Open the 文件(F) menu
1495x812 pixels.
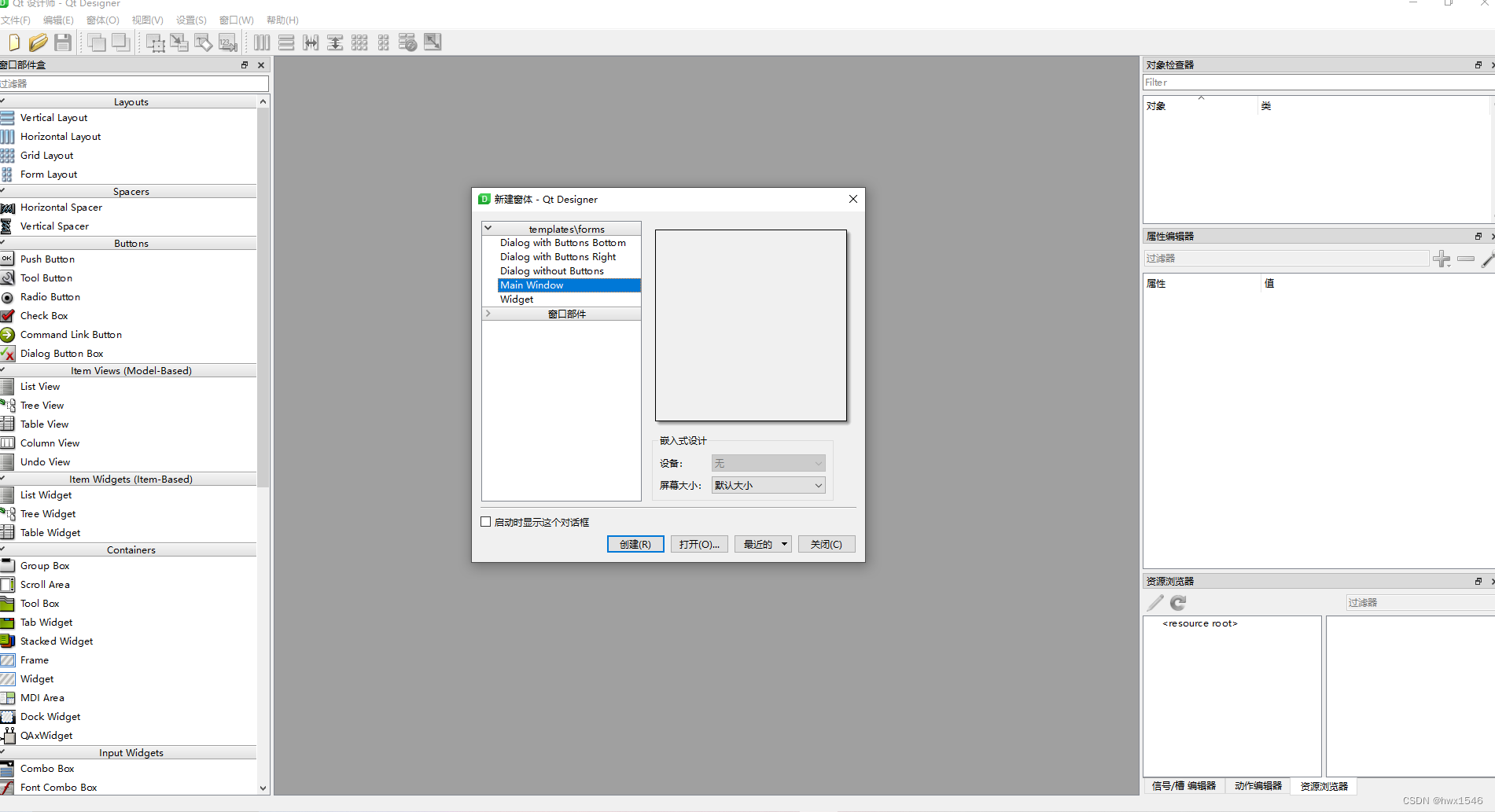pyautogui.click(x=16, y=20)
